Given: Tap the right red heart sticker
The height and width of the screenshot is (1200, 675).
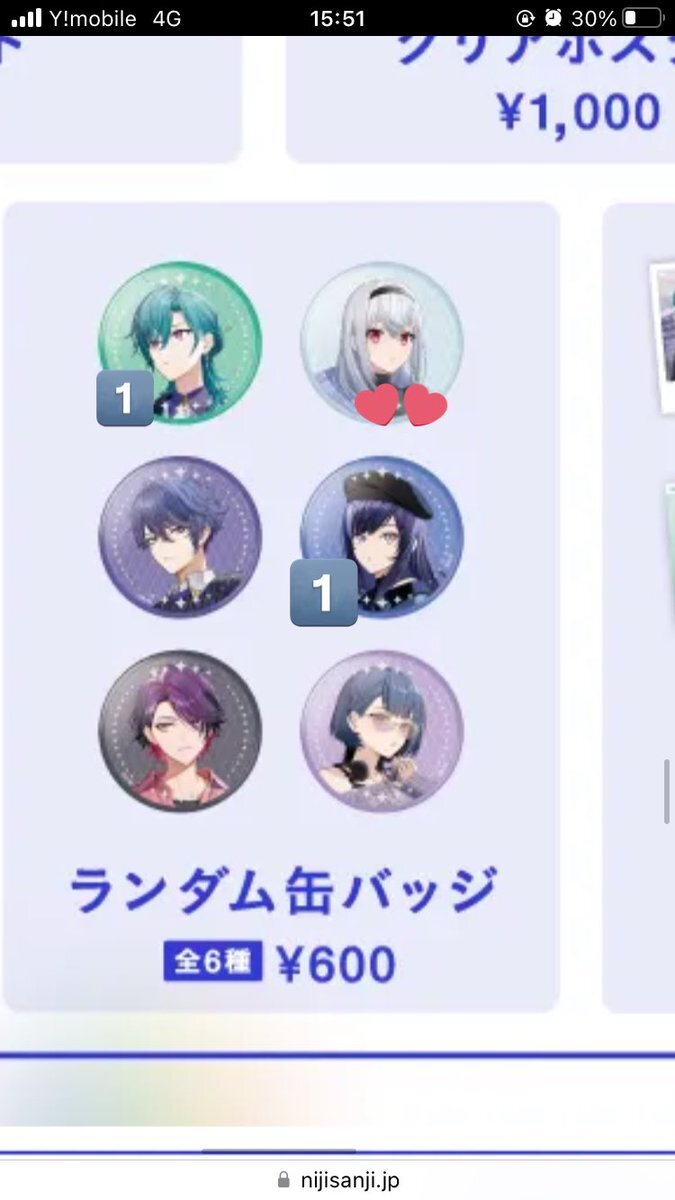Looking at the screenshot, I should coord(424,405).
